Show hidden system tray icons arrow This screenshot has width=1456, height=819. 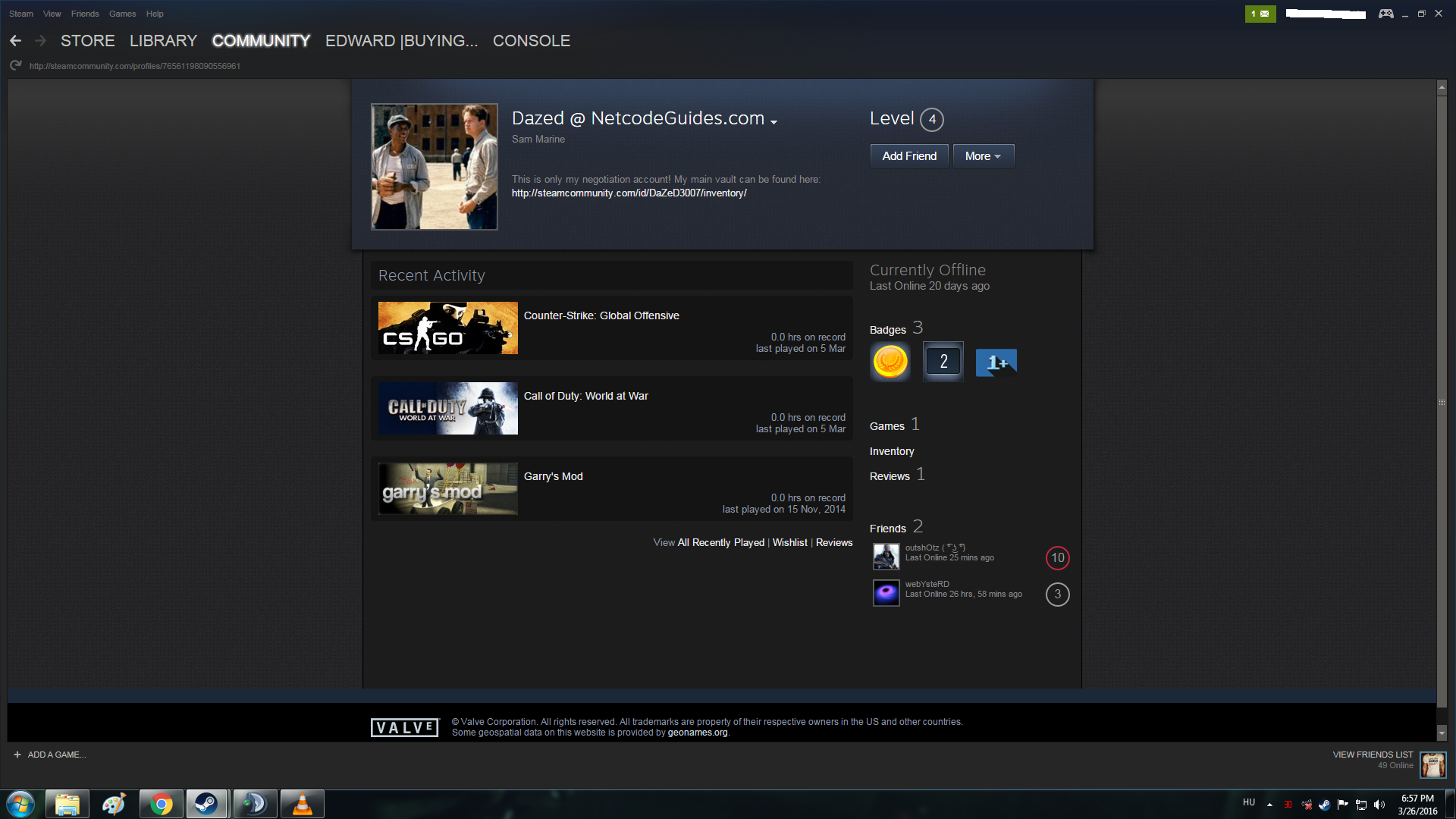[1269, 805]
